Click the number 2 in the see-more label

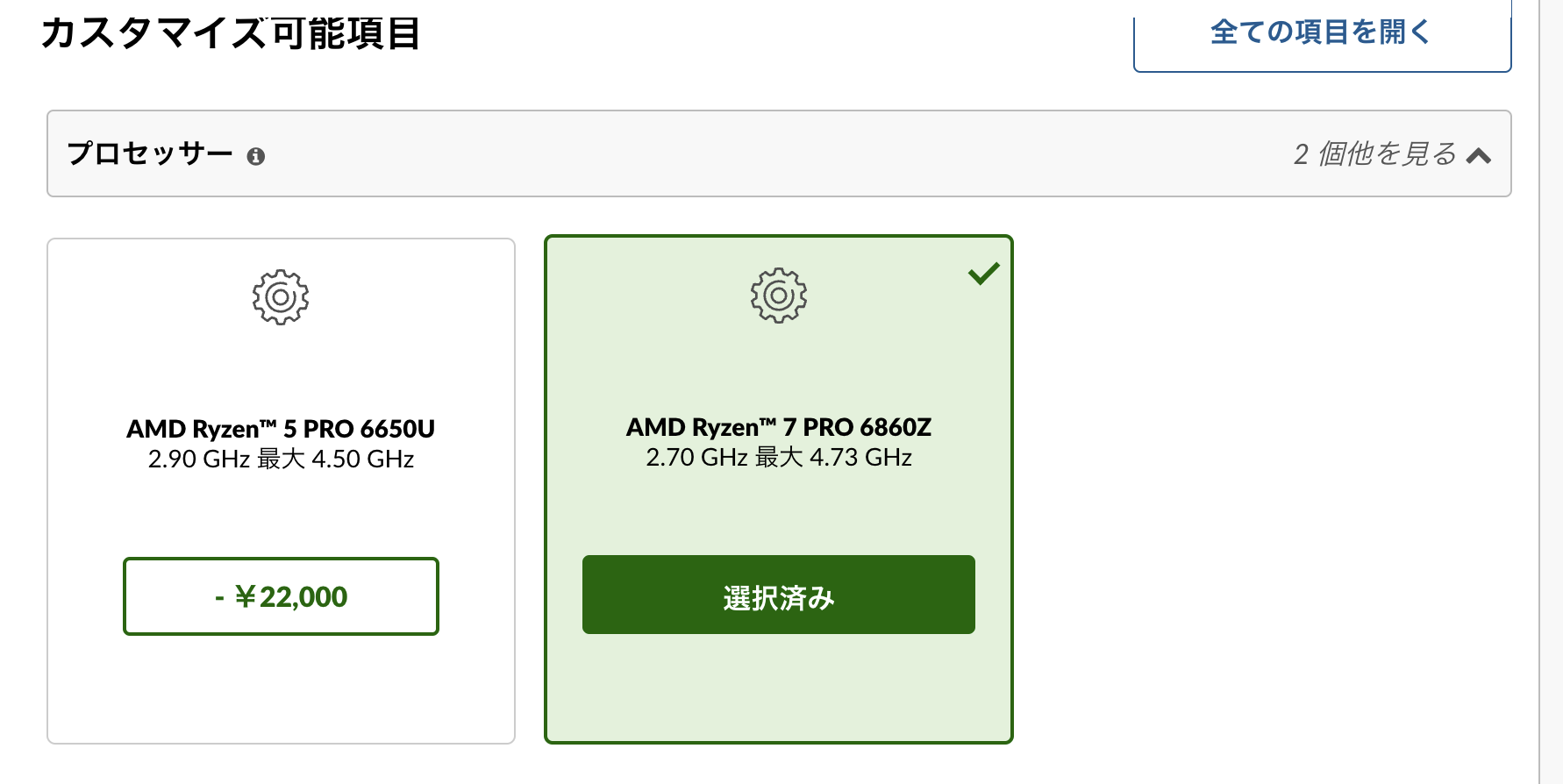click(1302, 154)
